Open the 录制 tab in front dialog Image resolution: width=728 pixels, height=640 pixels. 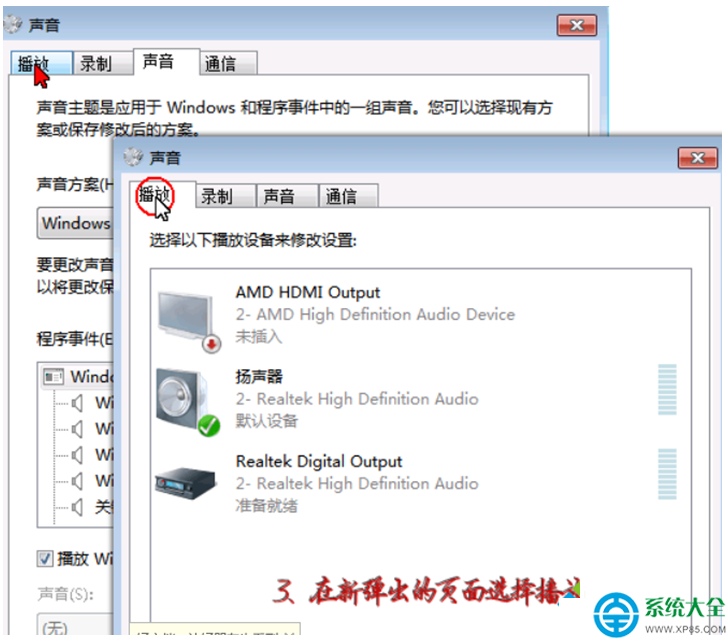point(226,196)
